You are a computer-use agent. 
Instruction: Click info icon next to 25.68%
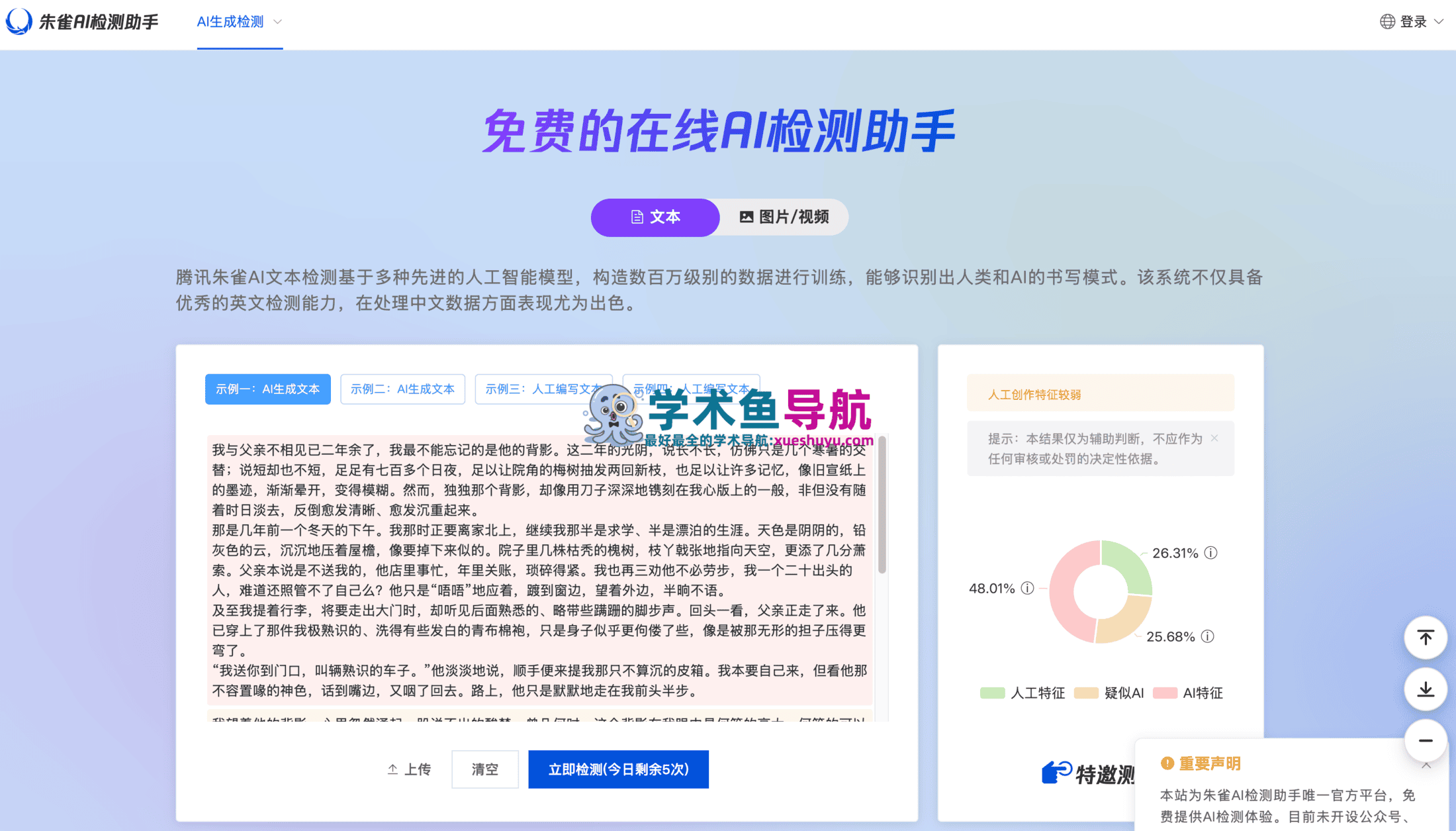1208,636
